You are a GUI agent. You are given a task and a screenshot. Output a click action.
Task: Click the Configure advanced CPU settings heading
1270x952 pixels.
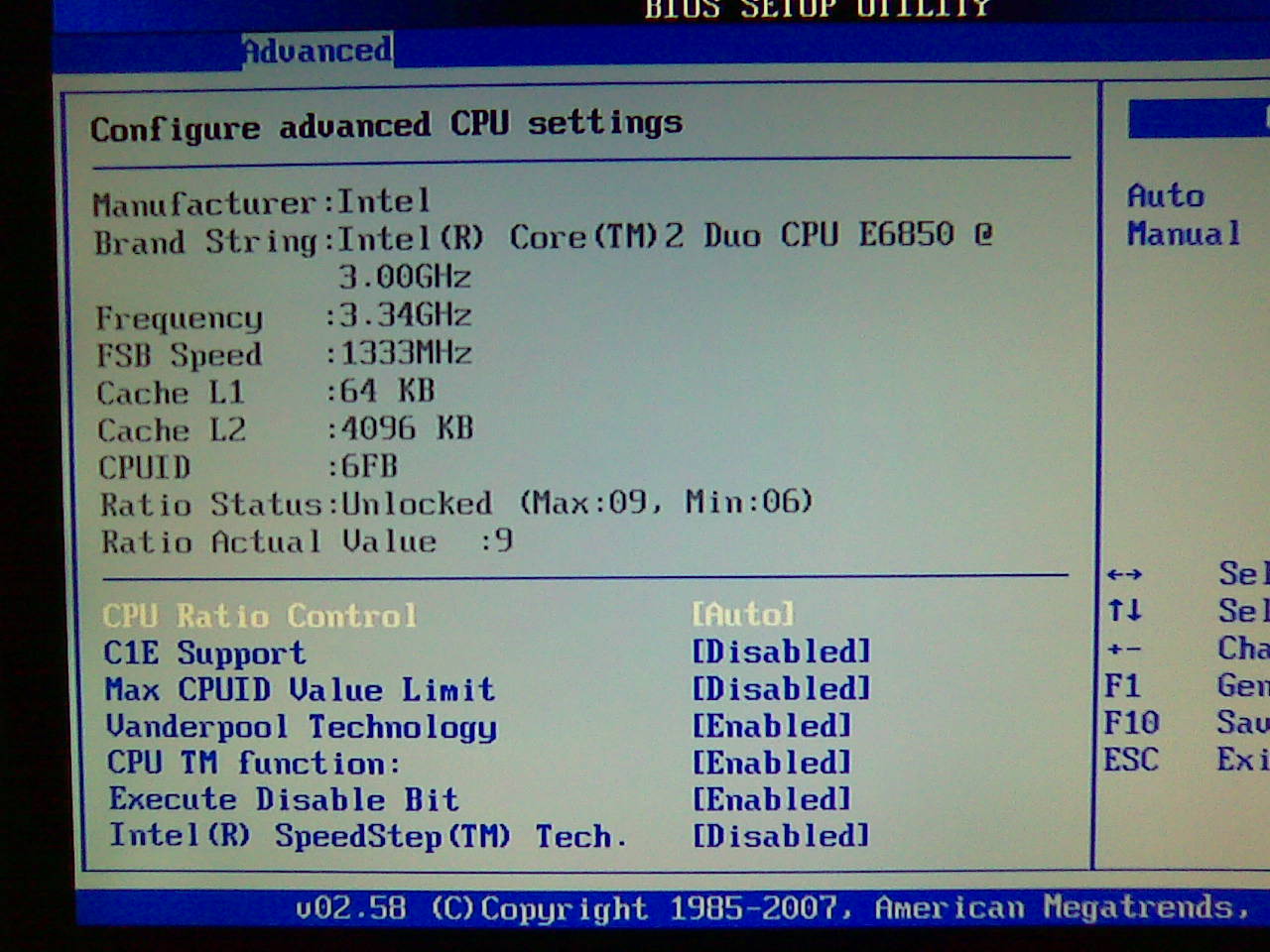point(386,126)
